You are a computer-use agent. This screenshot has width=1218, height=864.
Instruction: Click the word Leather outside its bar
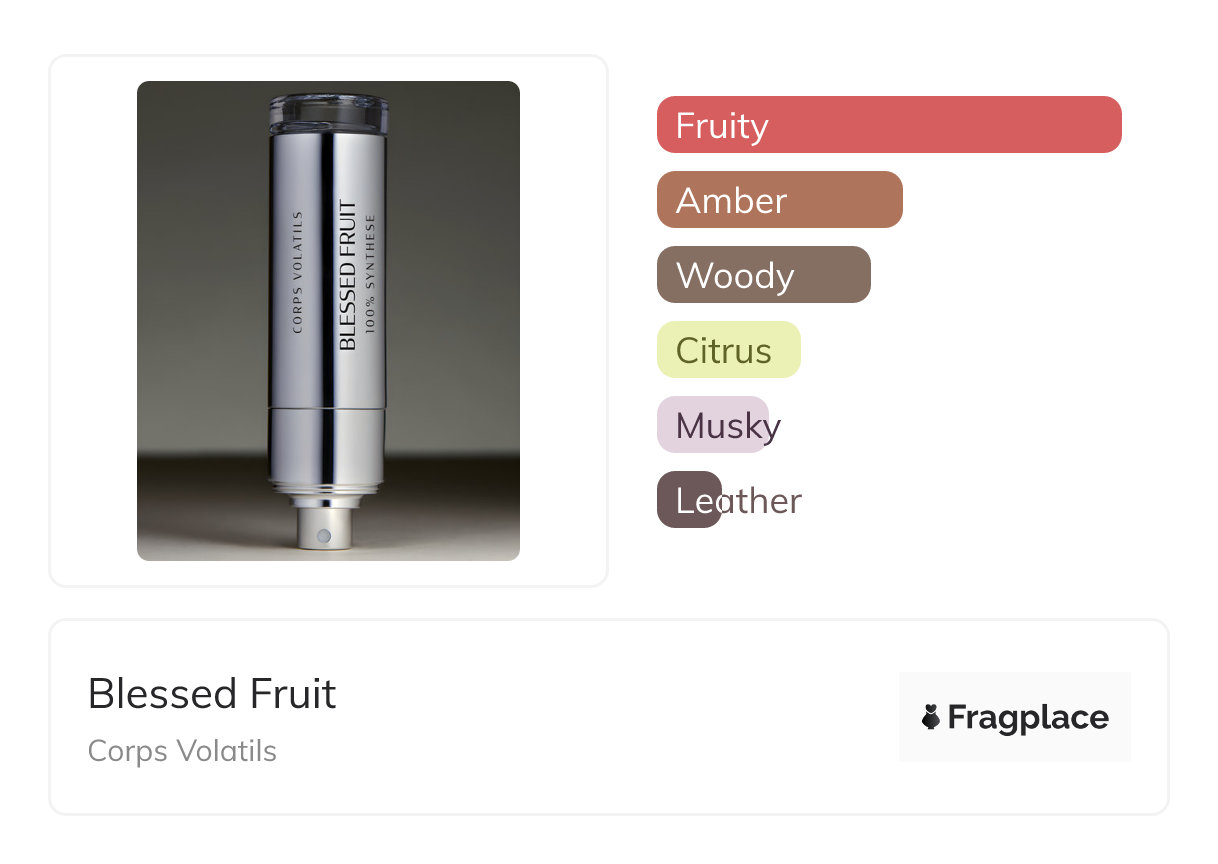(x=765, y=501)
